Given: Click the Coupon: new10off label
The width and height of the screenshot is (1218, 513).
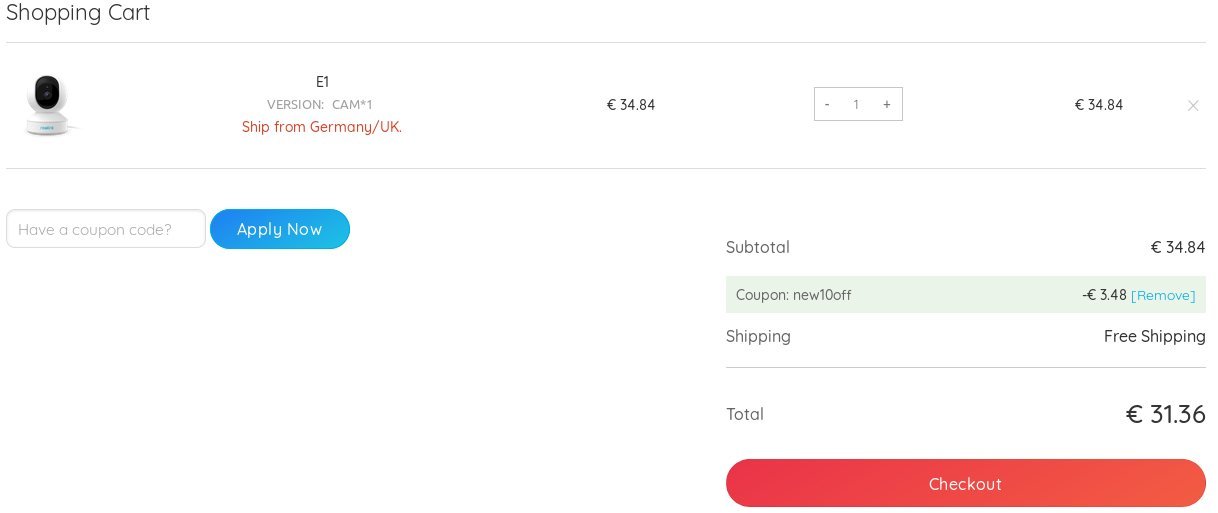Looking at the screenshot, I should point(794,295).
